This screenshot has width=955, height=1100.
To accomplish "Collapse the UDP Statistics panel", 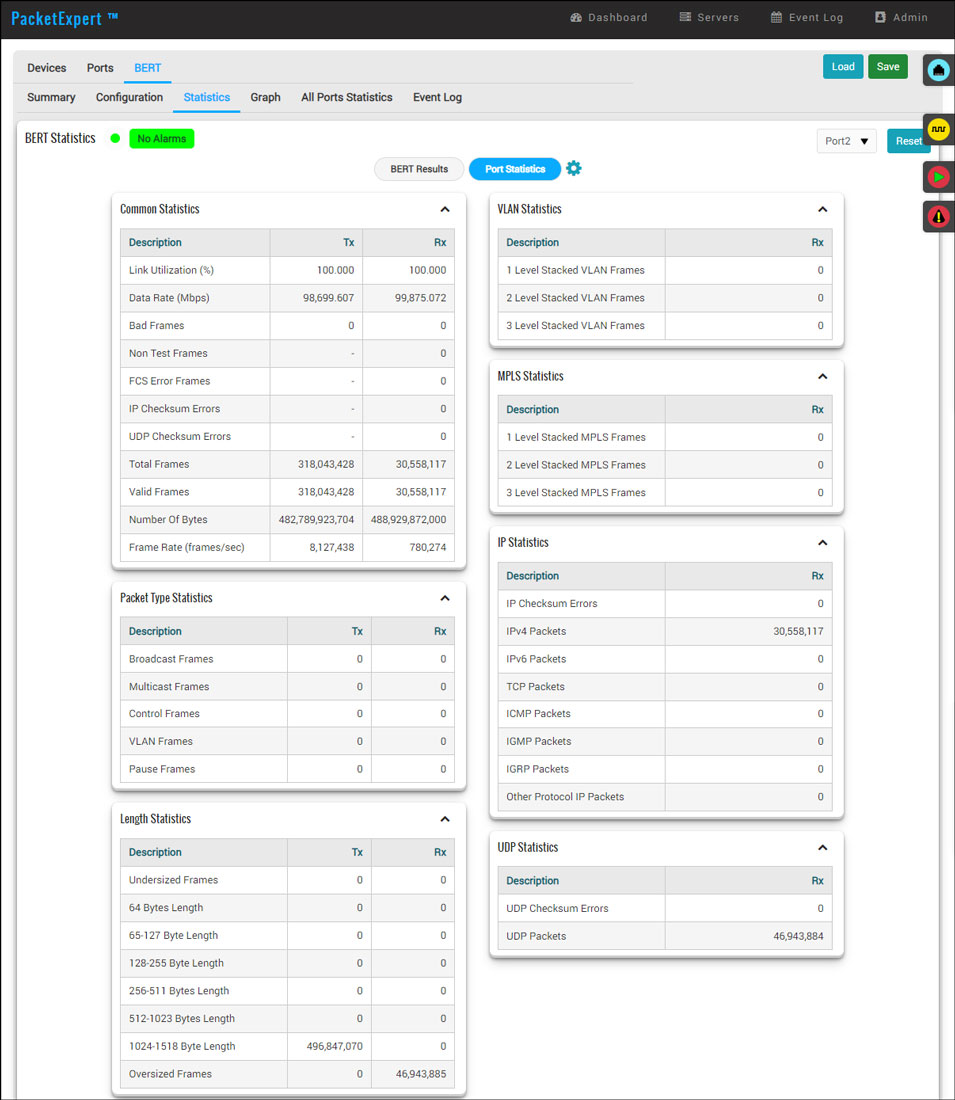I will point(822,847).
